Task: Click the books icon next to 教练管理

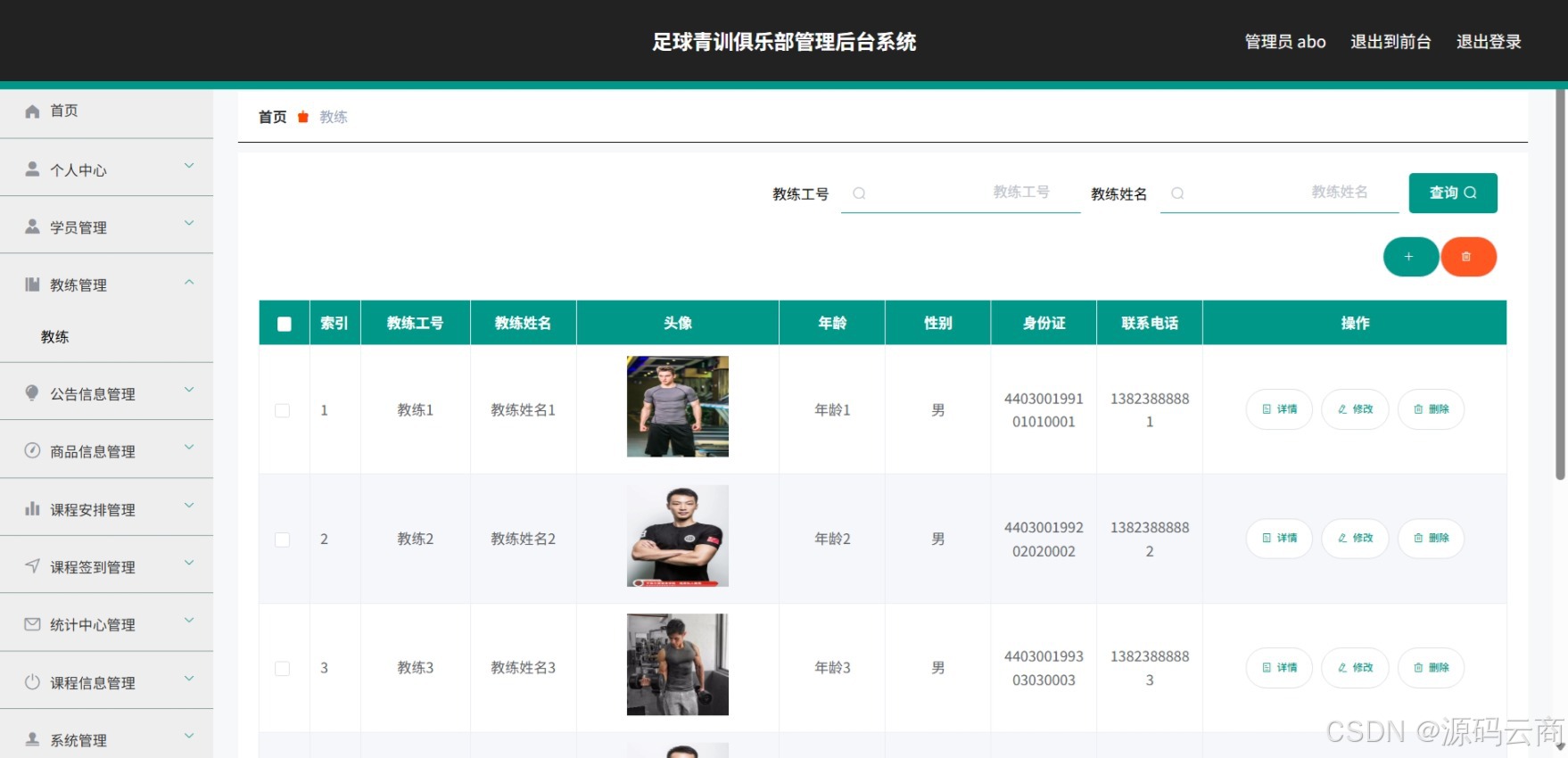Action: coord(32,284)
